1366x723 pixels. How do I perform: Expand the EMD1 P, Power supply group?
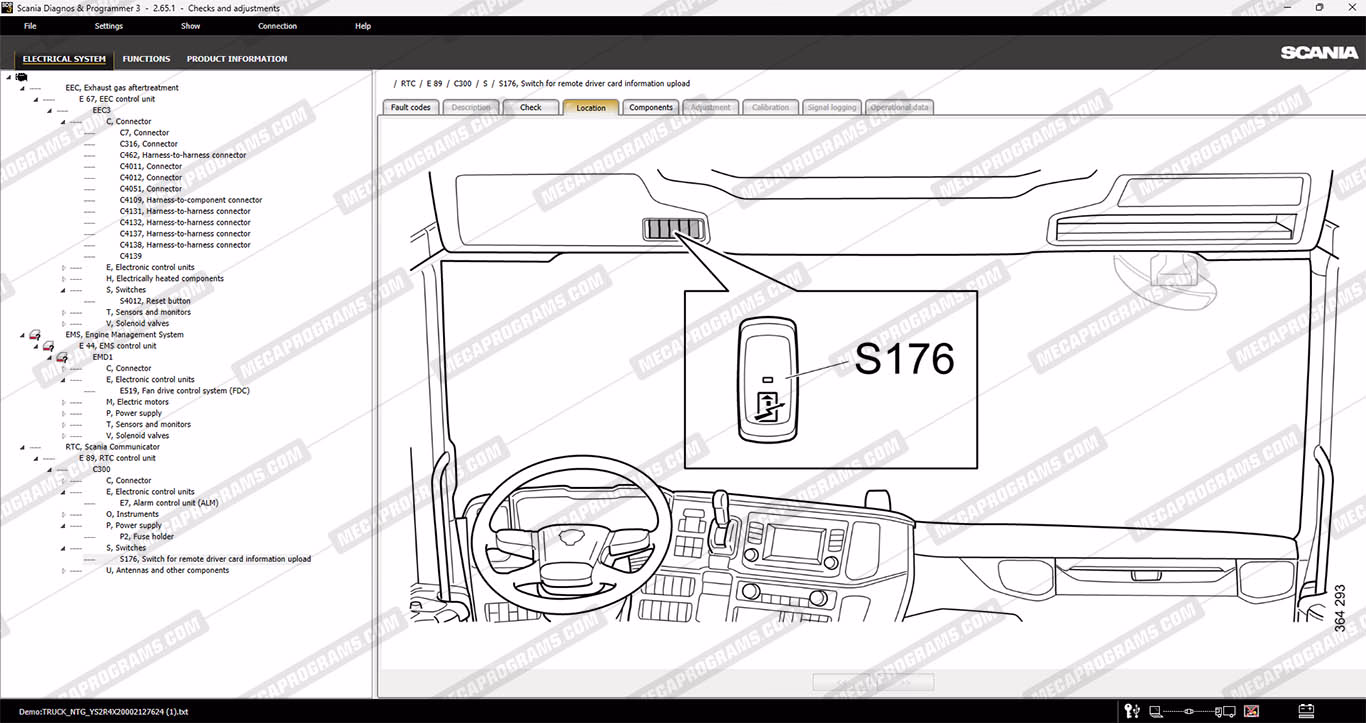point(64,413)
